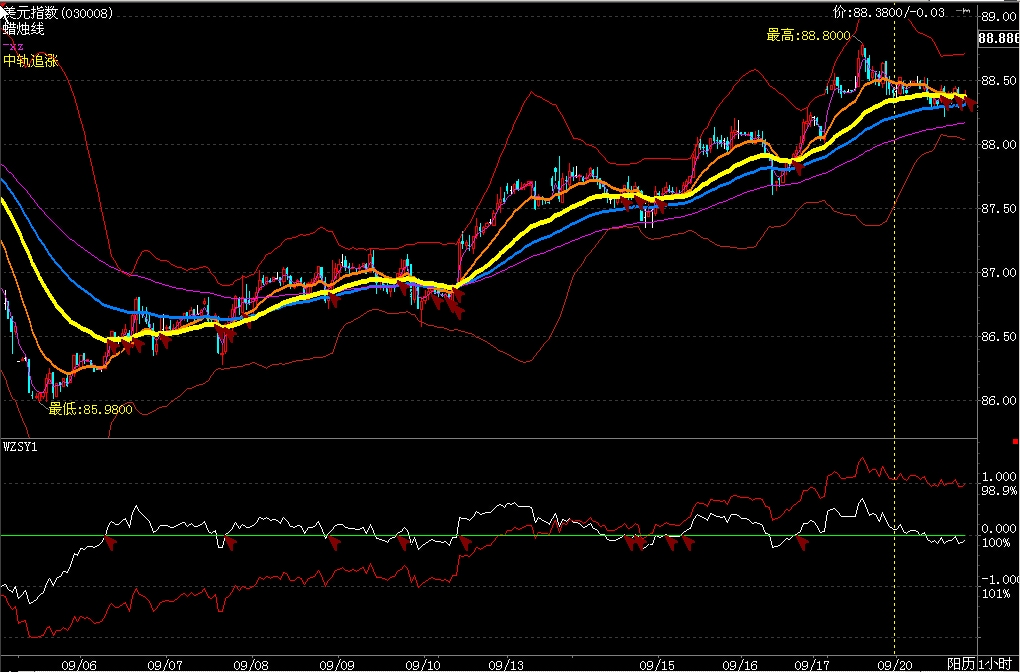The width and height of the screenshot is (1020, 672).
Task: Click the 09/13 date on time axis
Action: point(506,665)
